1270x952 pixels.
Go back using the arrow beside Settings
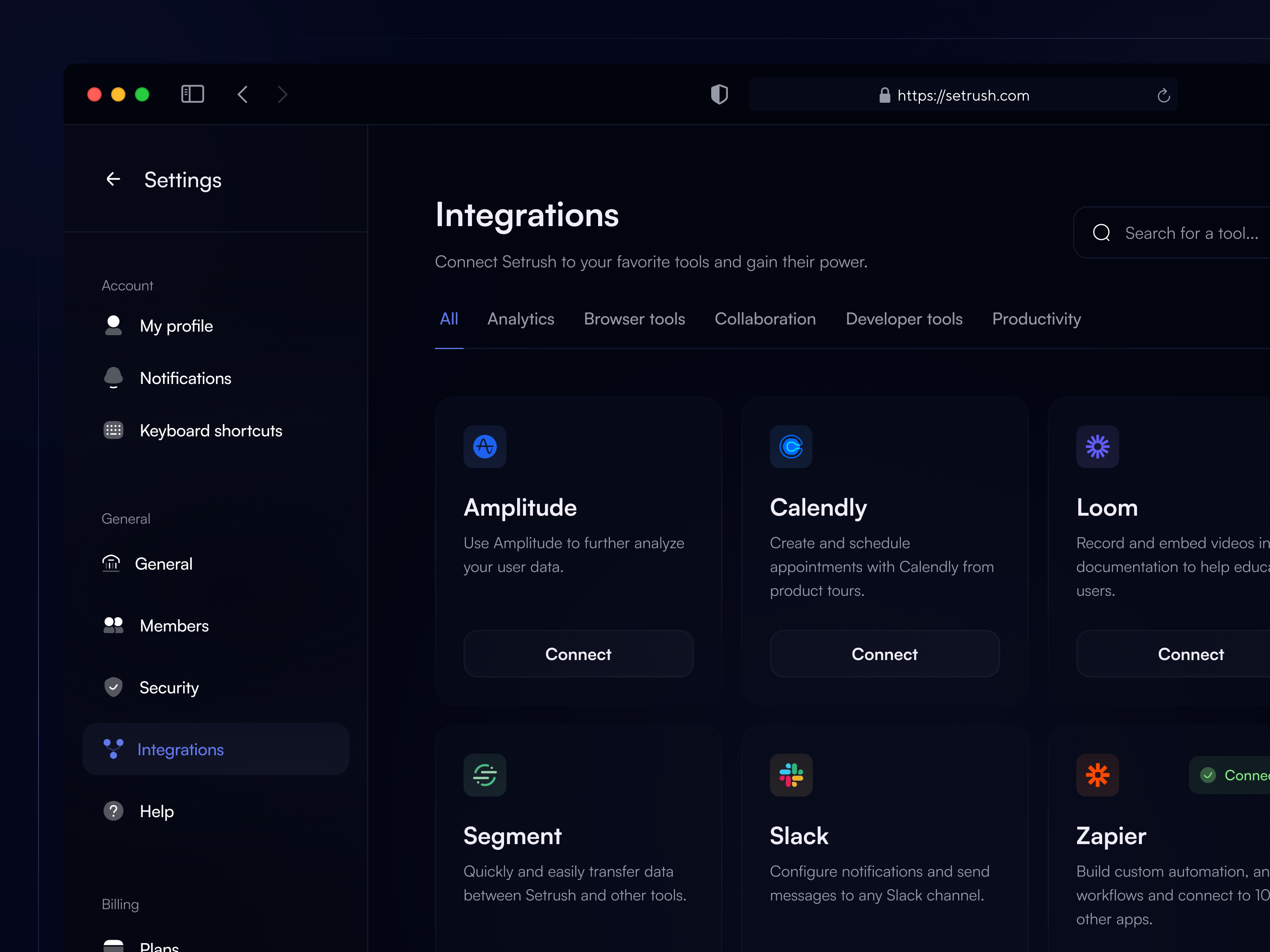113,180
